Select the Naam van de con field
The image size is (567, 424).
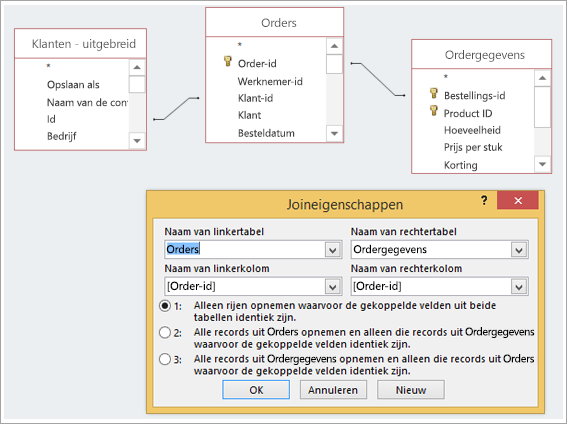[x=87, y=103]
